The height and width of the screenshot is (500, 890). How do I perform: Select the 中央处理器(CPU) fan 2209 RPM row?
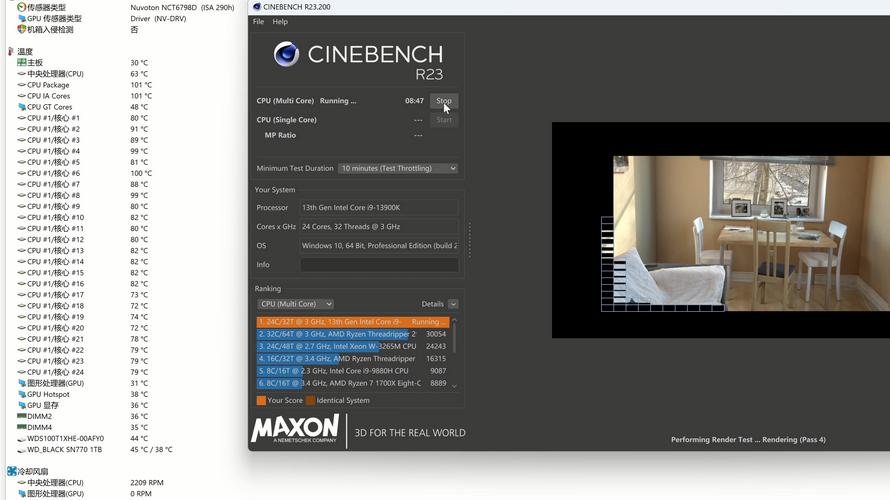click(x=91, y=483)
